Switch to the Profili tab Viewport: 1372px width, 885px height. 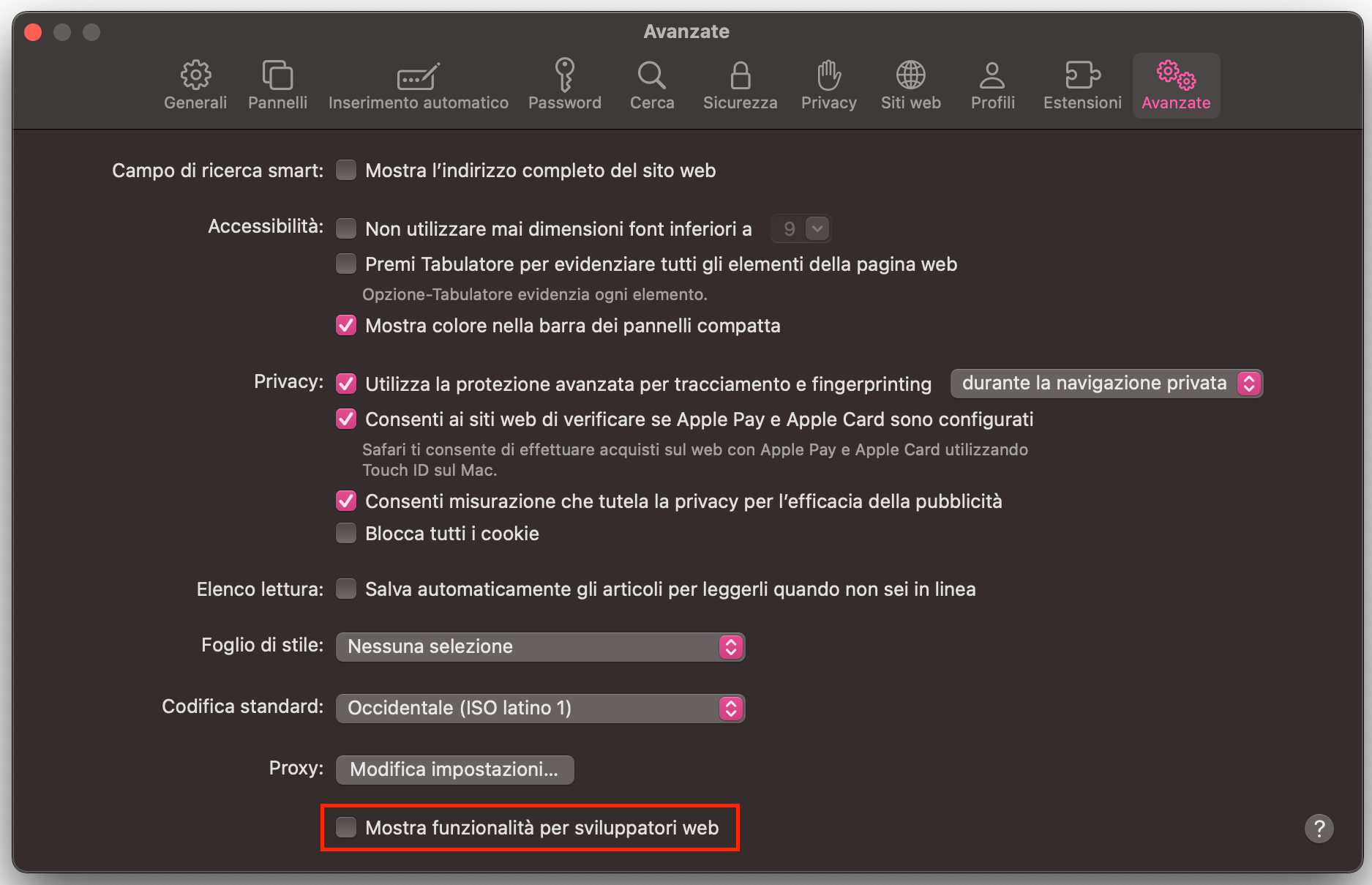tap(992, 85)
